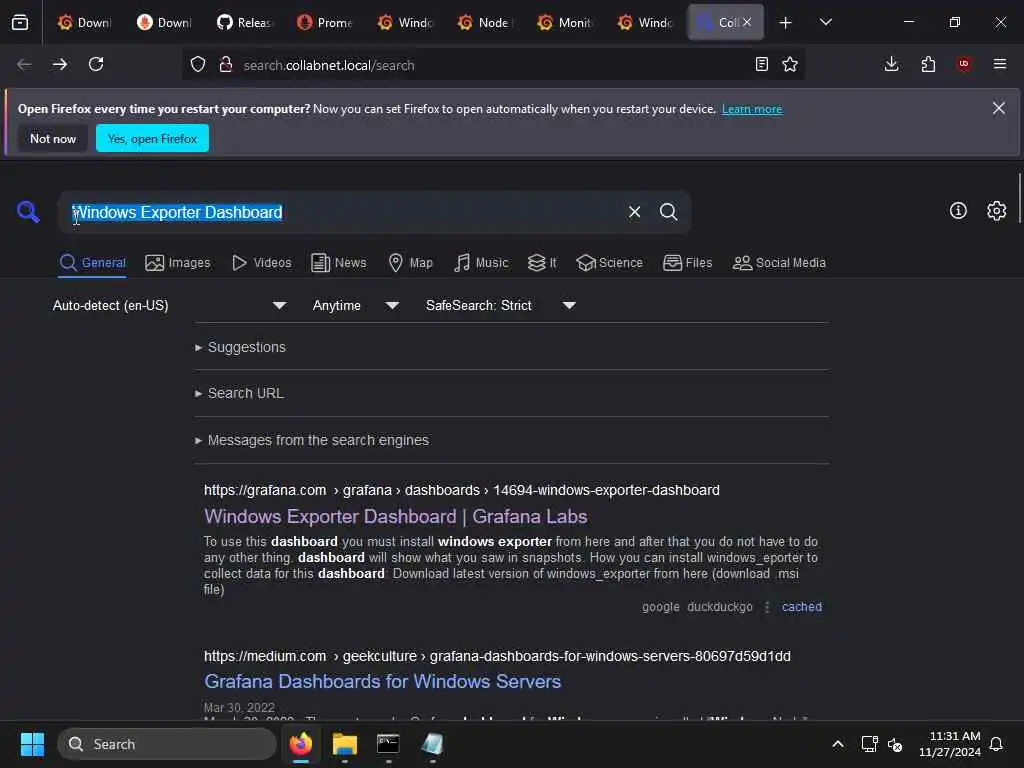Switch to the Files category
This screenshot has height=768, width=1024.
tap(687, 263)
